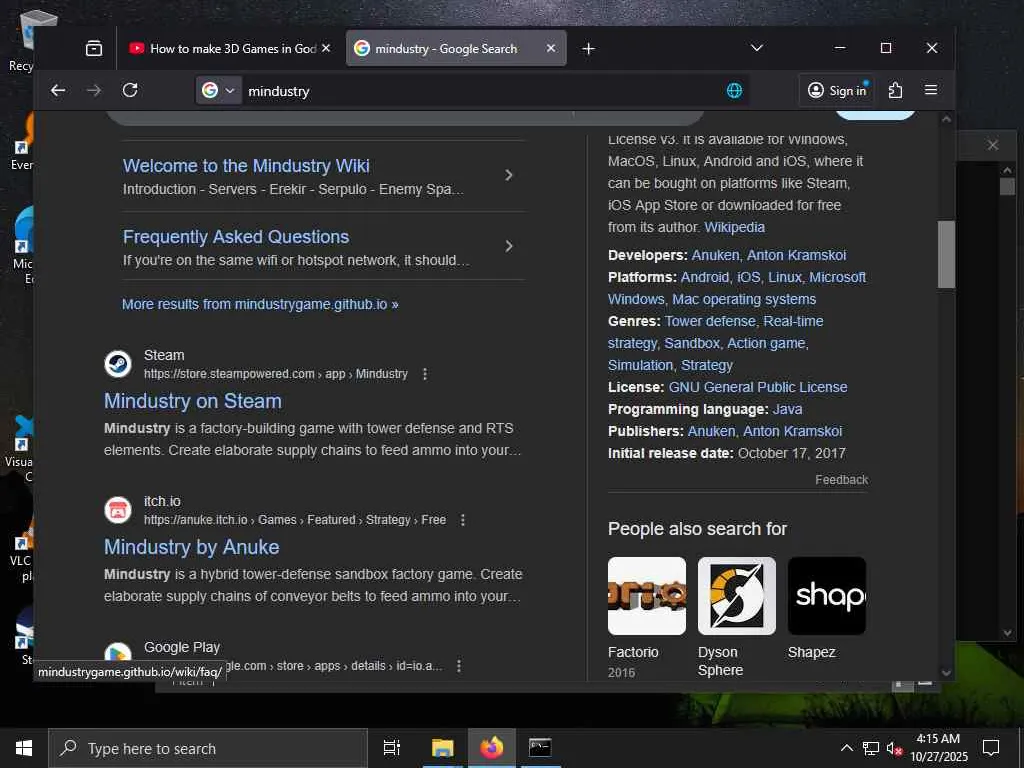Open the Mindustry by Anuke result
The width and height of the screenshot is (1024, 768).
click(x=191, y=547)
